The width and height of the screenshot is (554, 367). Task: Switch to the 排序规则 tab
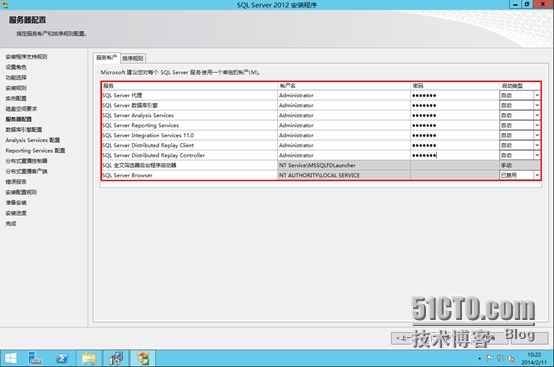133,58
